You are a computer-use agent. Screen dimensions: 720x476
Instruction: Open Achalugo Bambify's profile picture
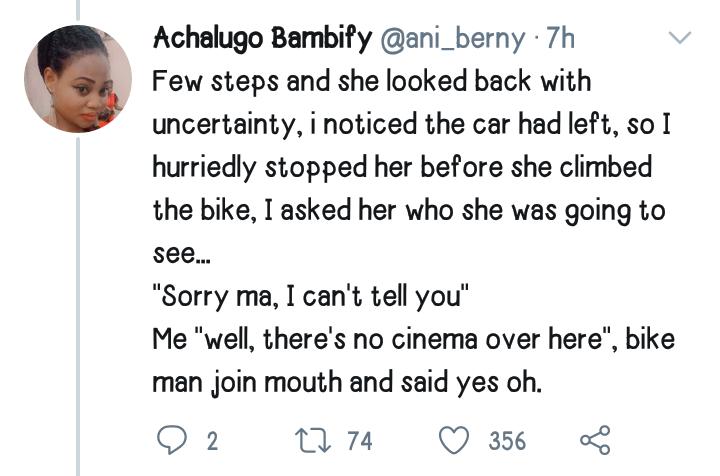tap(78, 79)
